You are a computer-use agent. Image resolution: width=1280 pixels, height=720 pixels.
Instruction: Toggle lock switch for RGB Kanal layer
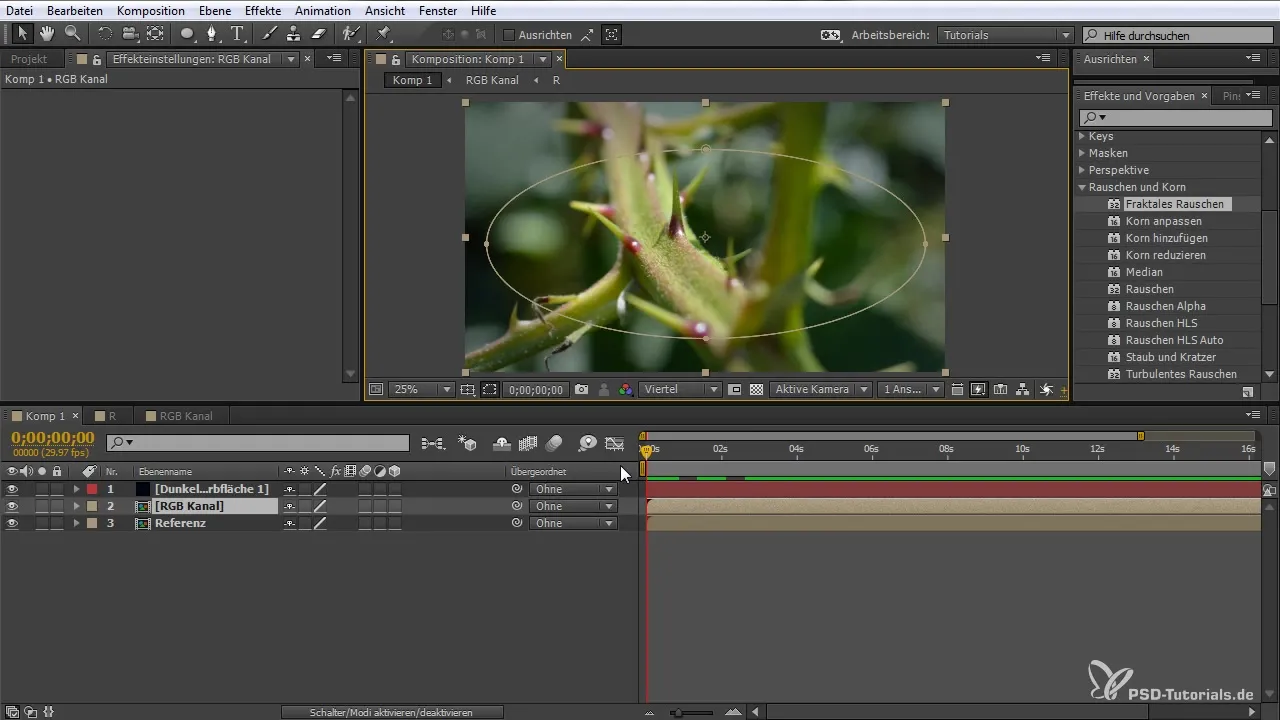57,506
